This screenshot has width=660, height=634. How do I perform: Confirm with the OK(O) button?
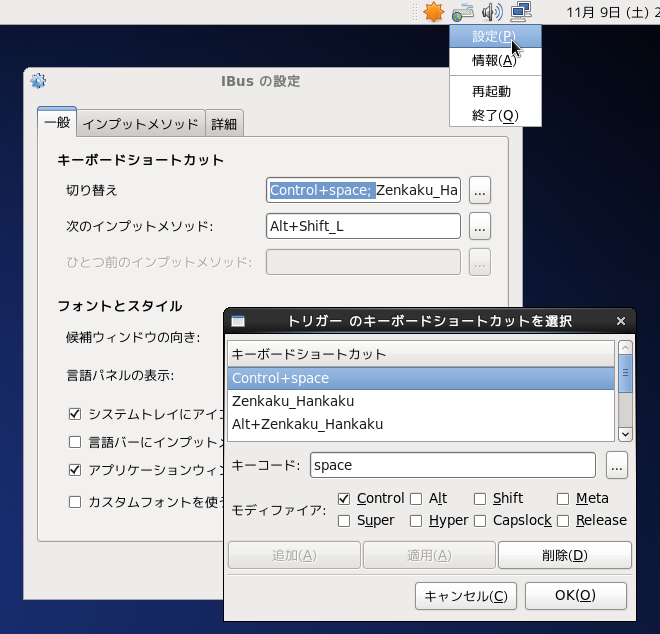click(x=575, y=596)
